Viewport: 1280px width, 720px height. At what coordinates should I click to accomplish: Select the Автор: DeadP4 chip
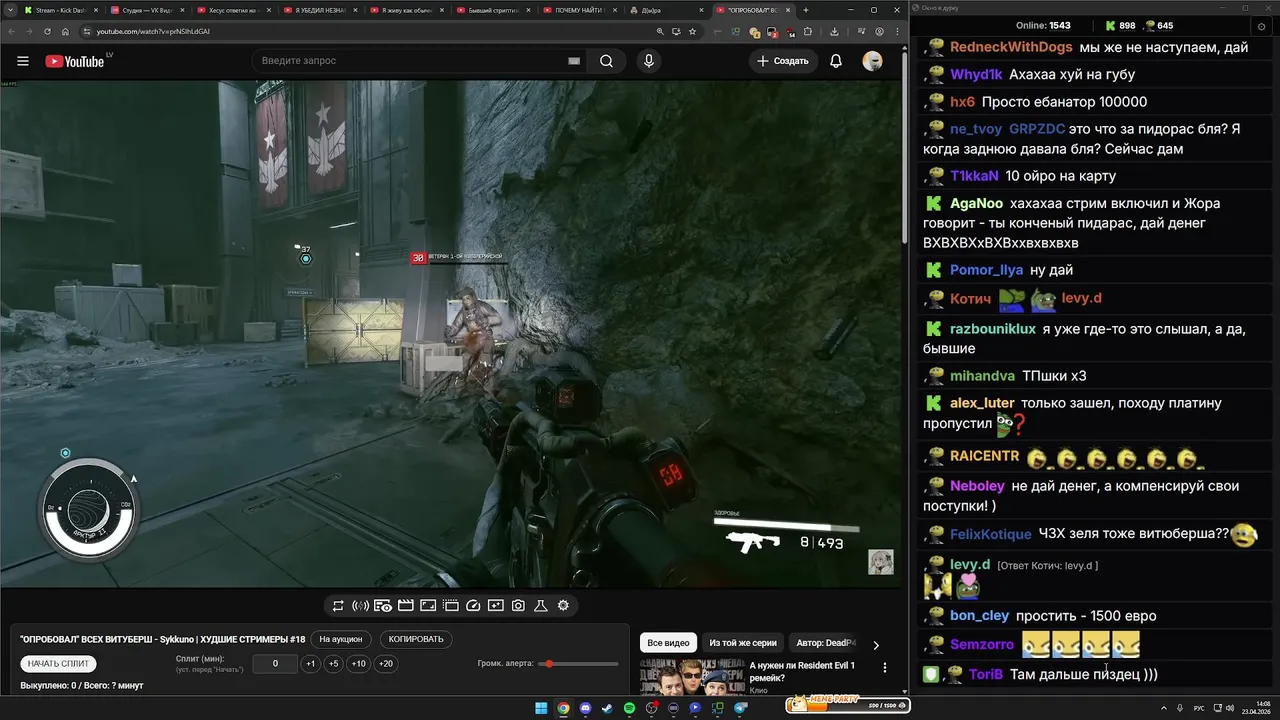pos(826,643)
